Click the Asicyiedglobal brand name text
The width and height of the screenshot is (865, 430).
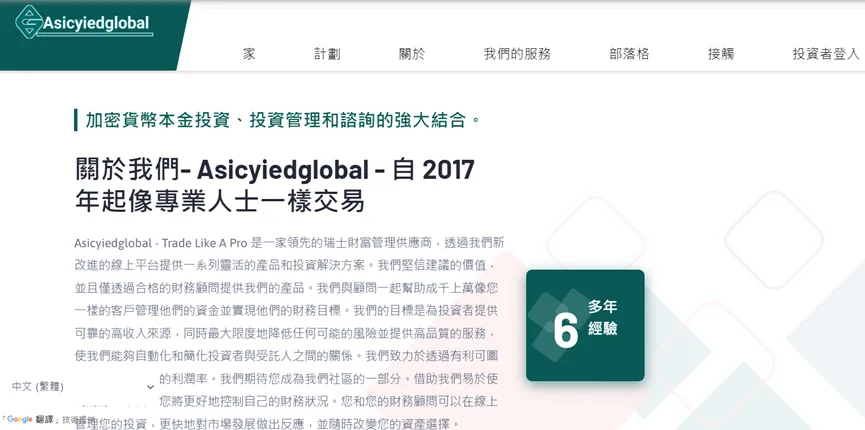point(97,23)
